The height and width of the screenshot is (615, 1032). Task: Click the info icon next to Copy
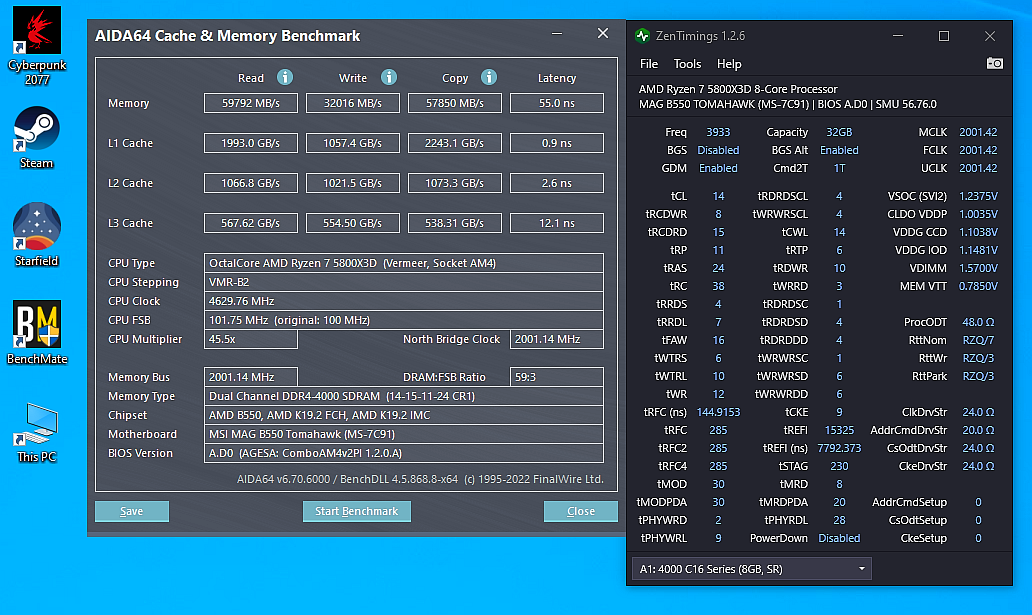pos(489,78)
